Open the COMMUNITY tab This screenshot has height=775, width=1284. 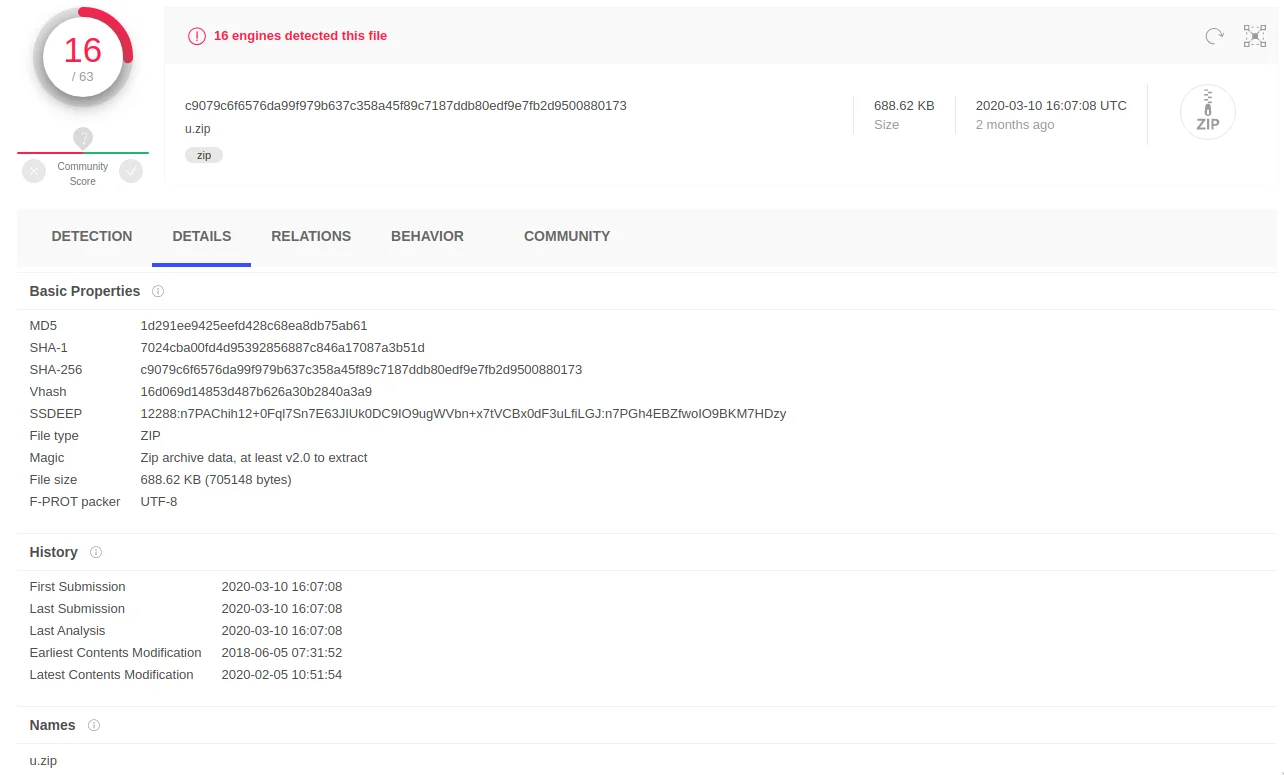(567, 237)
